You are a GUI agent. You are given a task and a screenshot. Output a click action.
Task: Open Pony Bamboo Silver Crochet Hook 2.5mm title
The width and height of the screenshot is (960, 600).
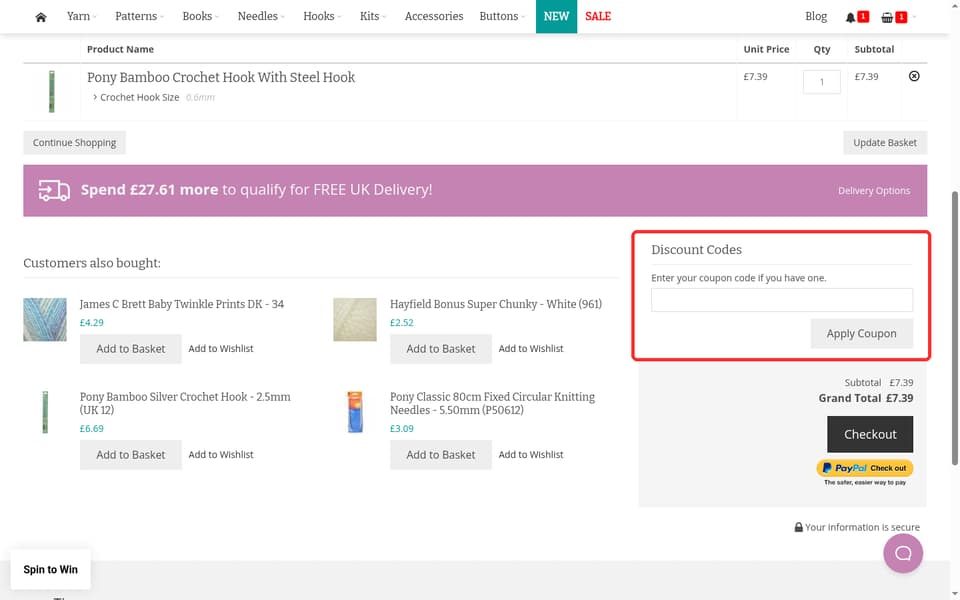[x=185, y=403]
